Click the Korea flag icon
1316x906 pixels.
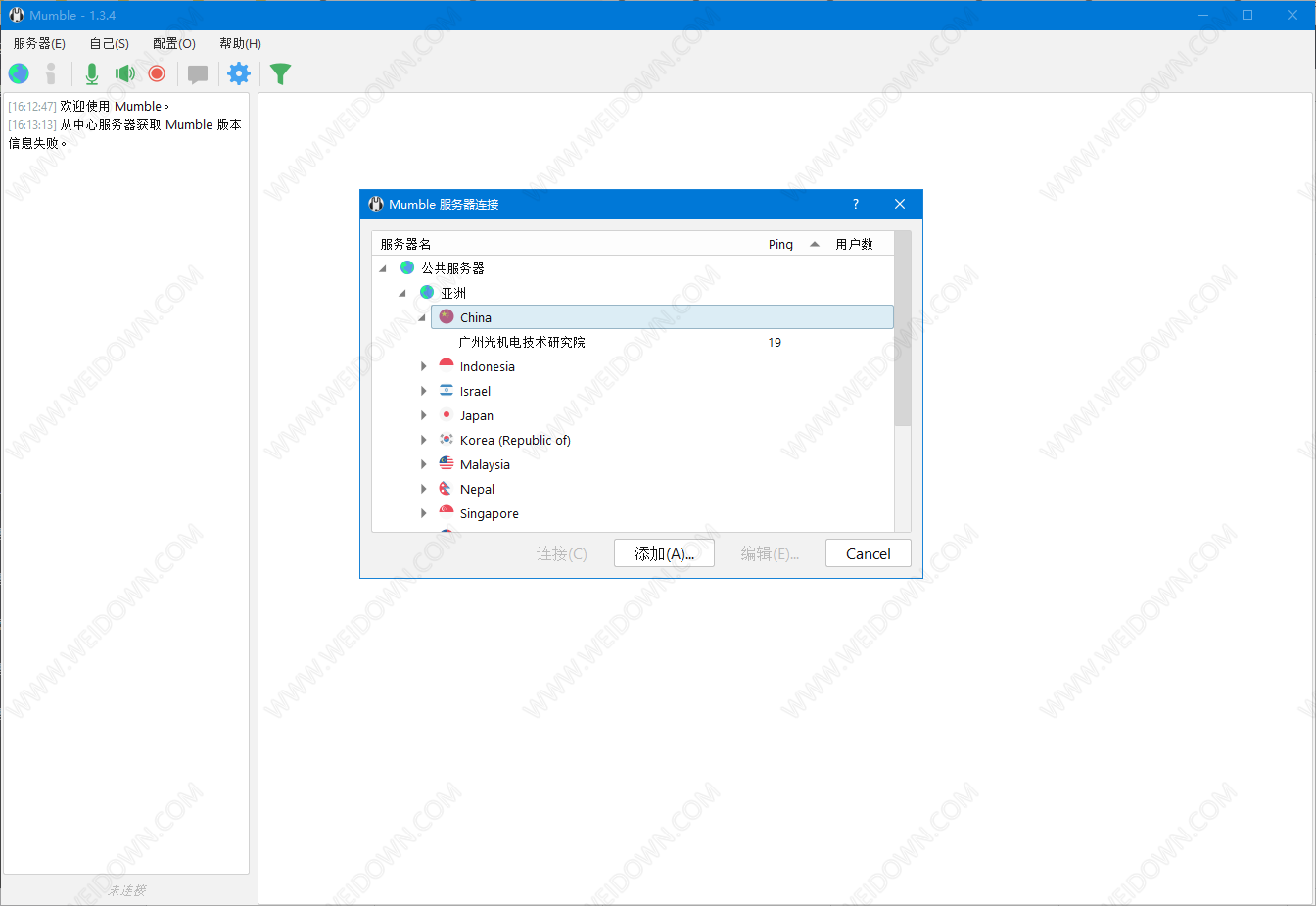[x=446, y=439]
